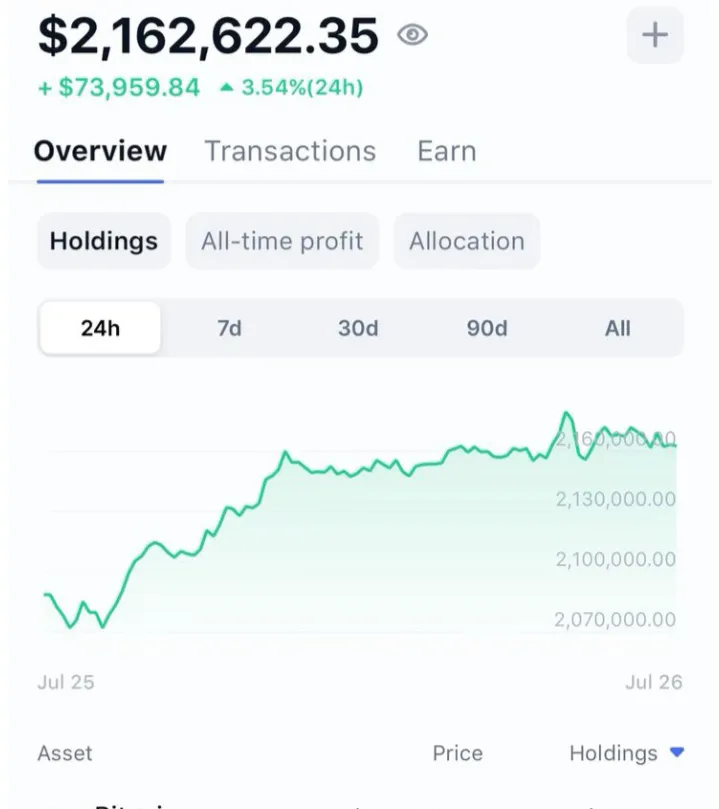Show the All-time profit chart
The width and height of the screenshot is (719, 809).
282,241
